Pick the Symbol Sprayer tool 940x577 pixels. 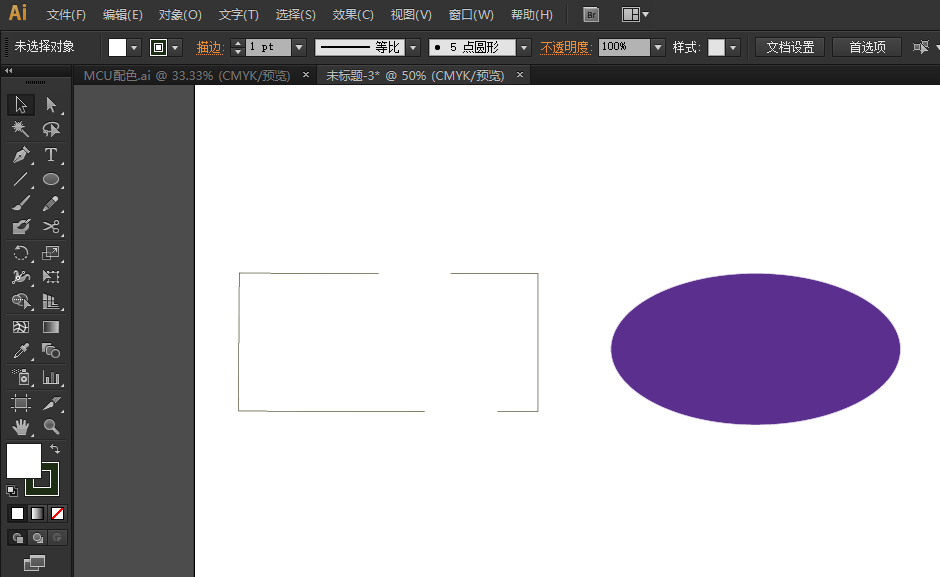pos(21,377)
